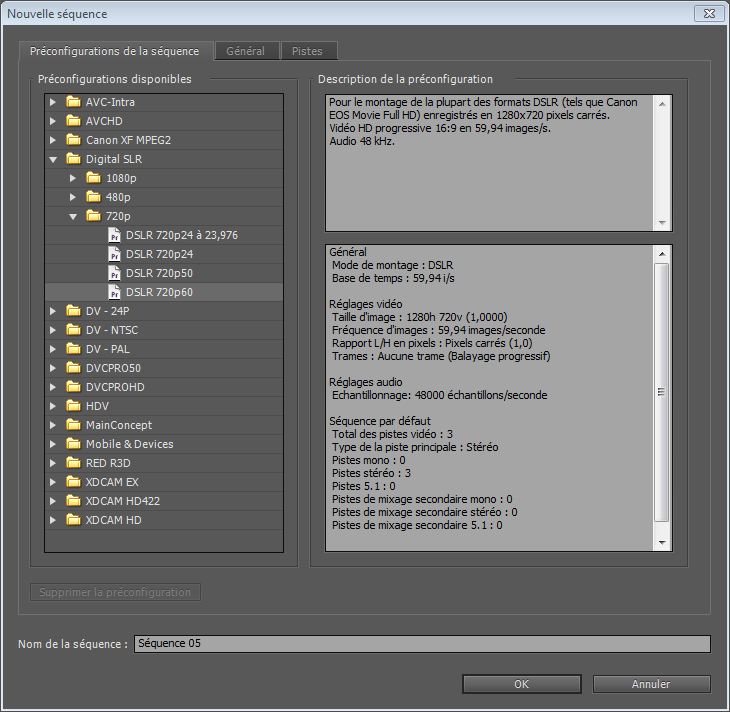
Task: Click the preset file icon beside DSLR 720p24
Action: pyautogui.click(x=114, y=254)
